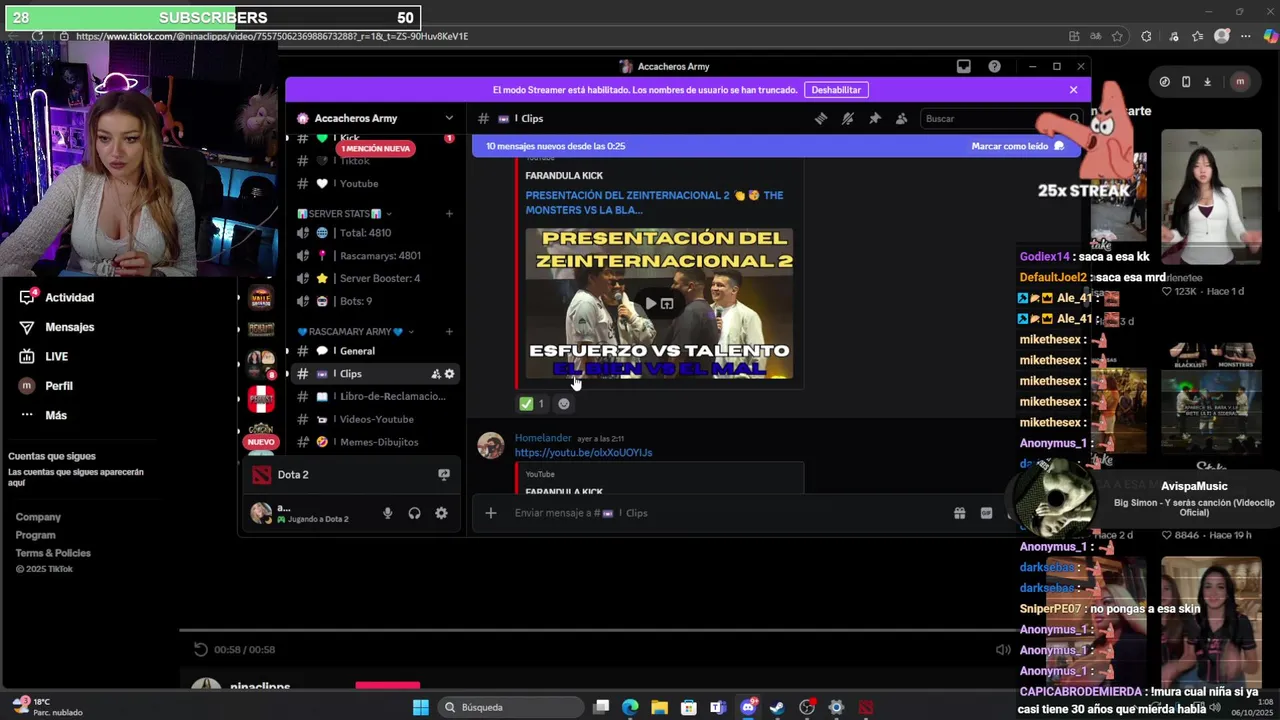Show member list icon in Discord header
The height and width of the screenshot is (720, 1280).
[901, 118]
